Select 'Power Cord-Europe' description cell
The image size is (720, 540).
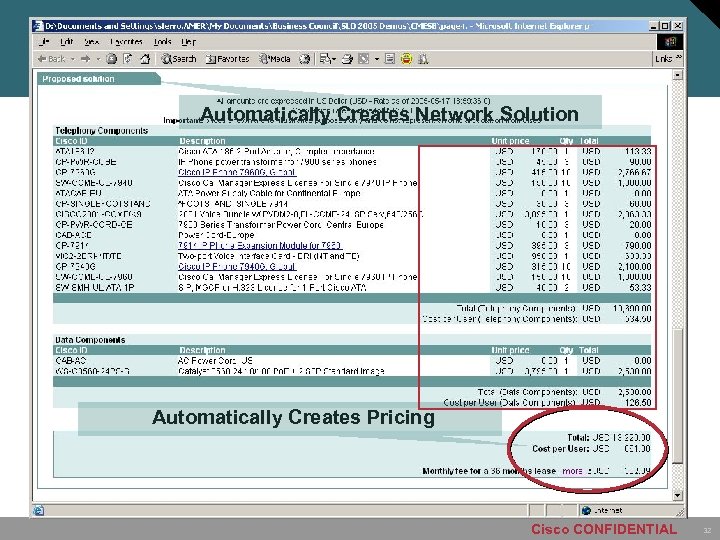[x=216, y=235]
